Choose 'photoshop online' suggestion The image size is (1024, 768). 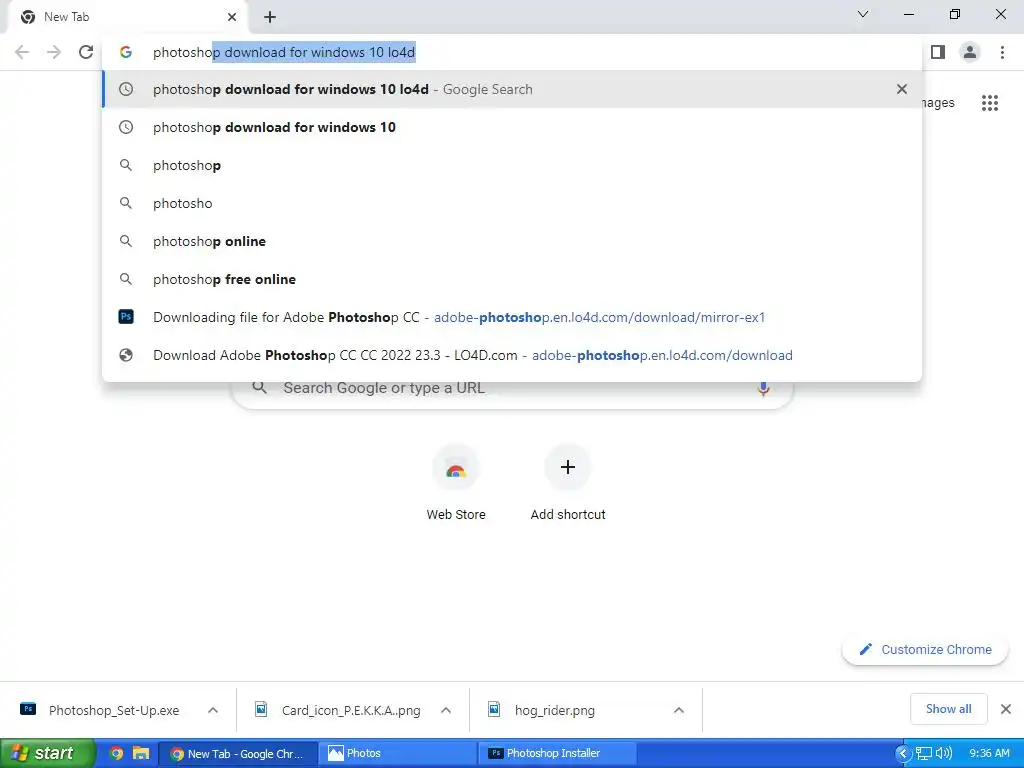coord(512,241)
